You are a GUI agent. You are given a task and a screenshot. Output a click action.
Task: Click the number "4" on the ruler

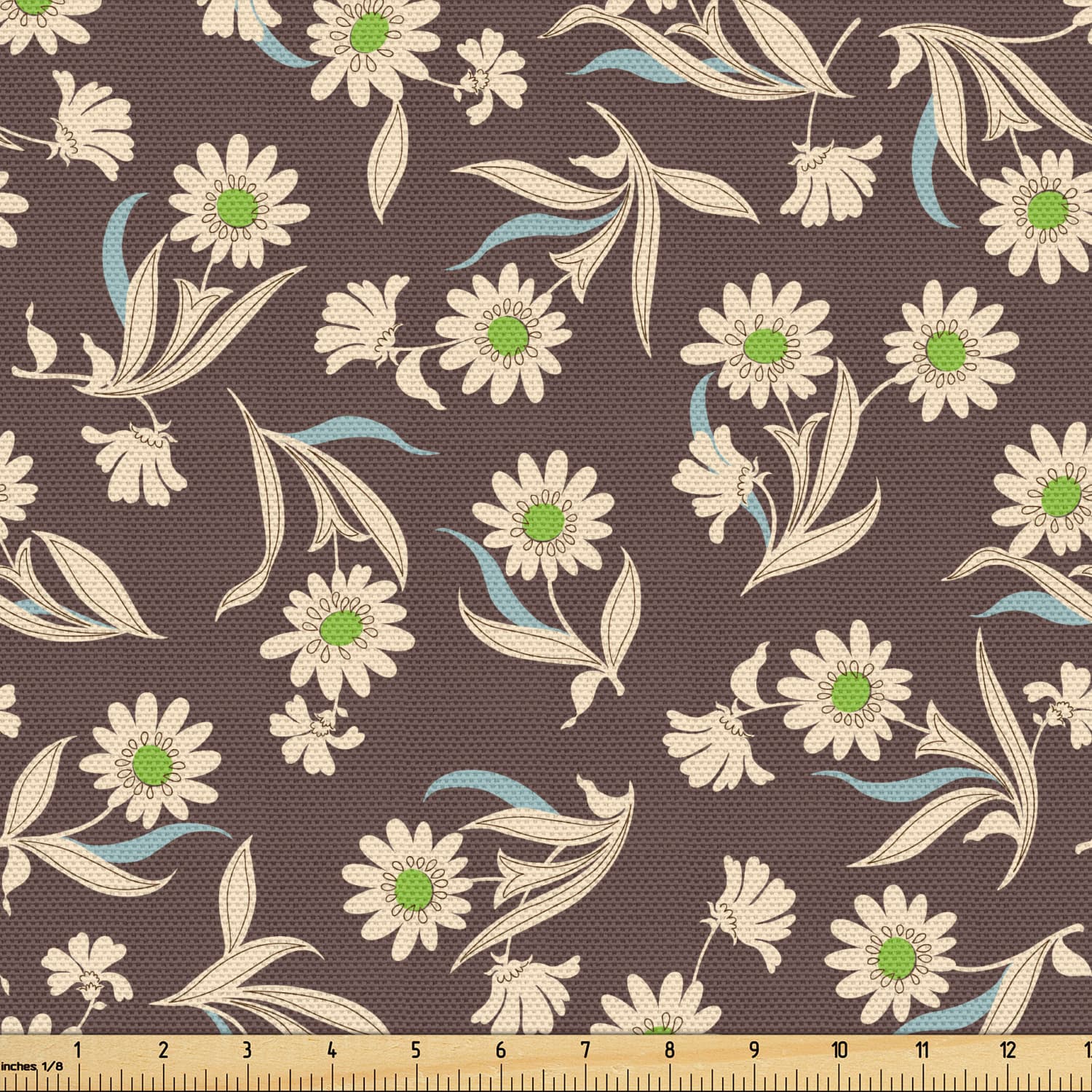pos(332,1050)
